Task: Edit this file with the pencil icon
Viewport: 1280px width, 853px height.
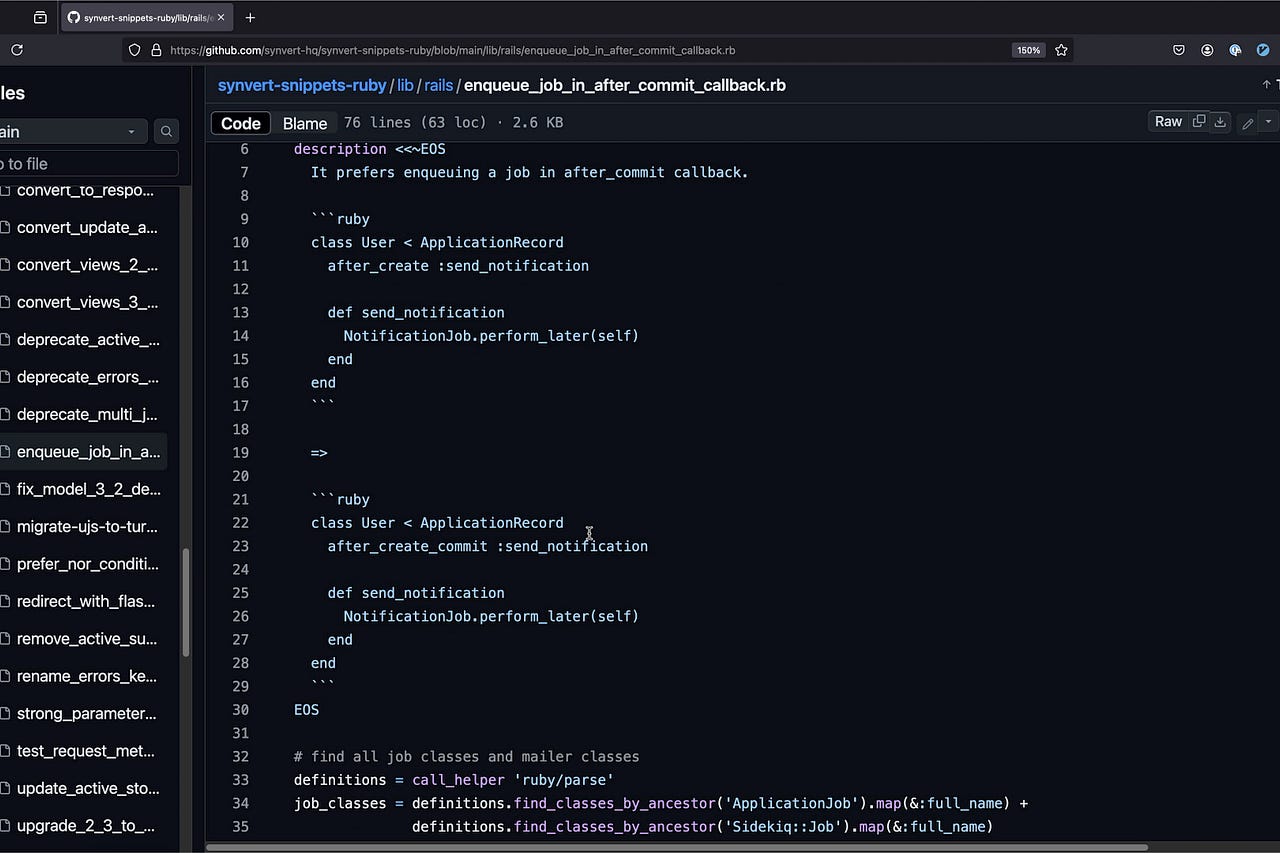Action: tap(1247, 123)
